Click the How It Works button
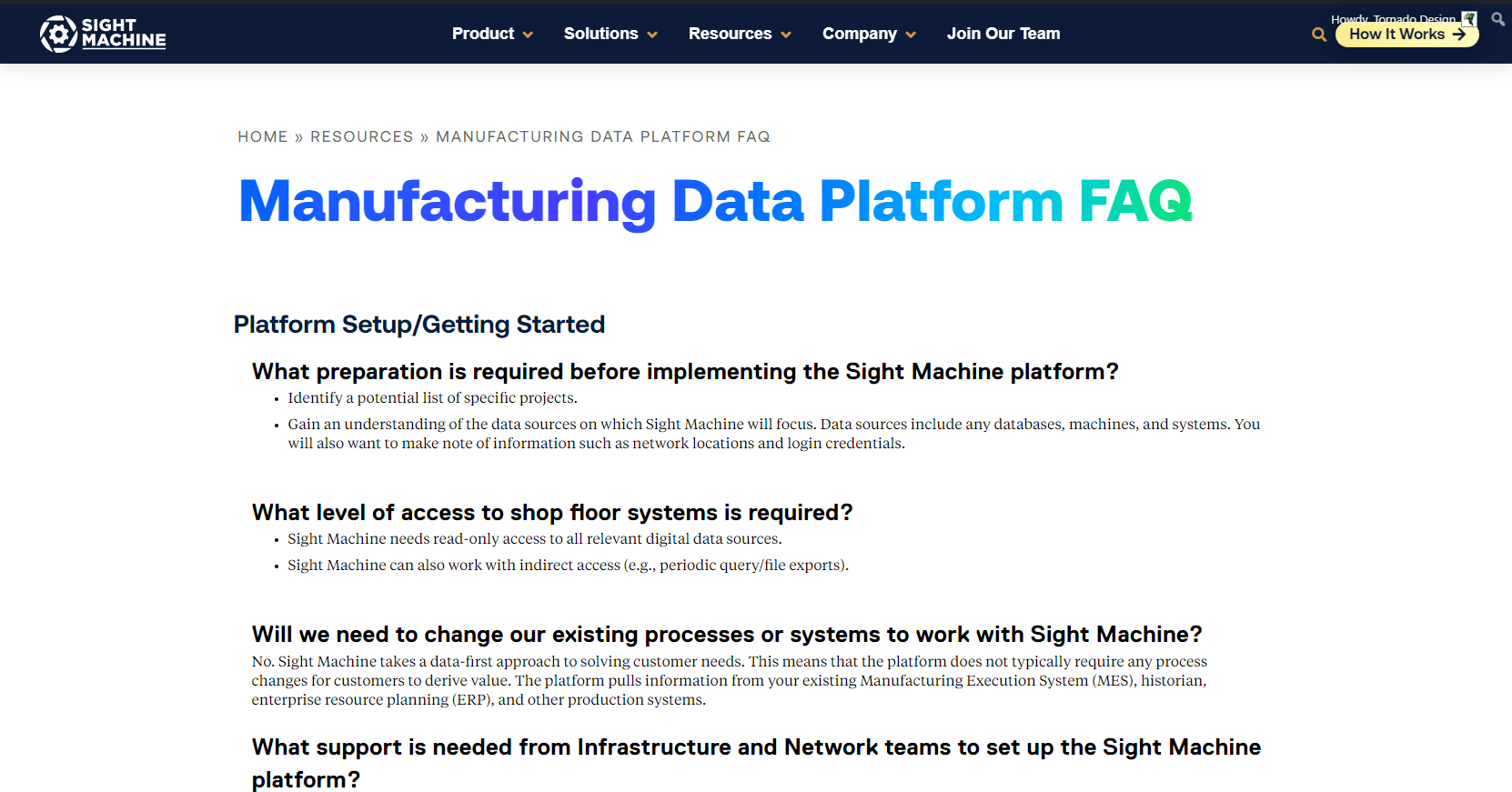 pos(1406,35)
